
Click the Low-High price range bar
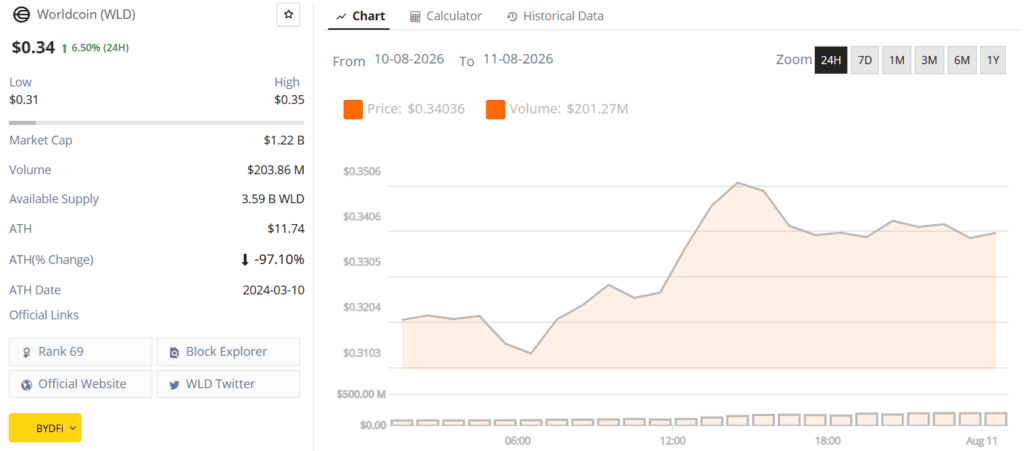point(156,123)
